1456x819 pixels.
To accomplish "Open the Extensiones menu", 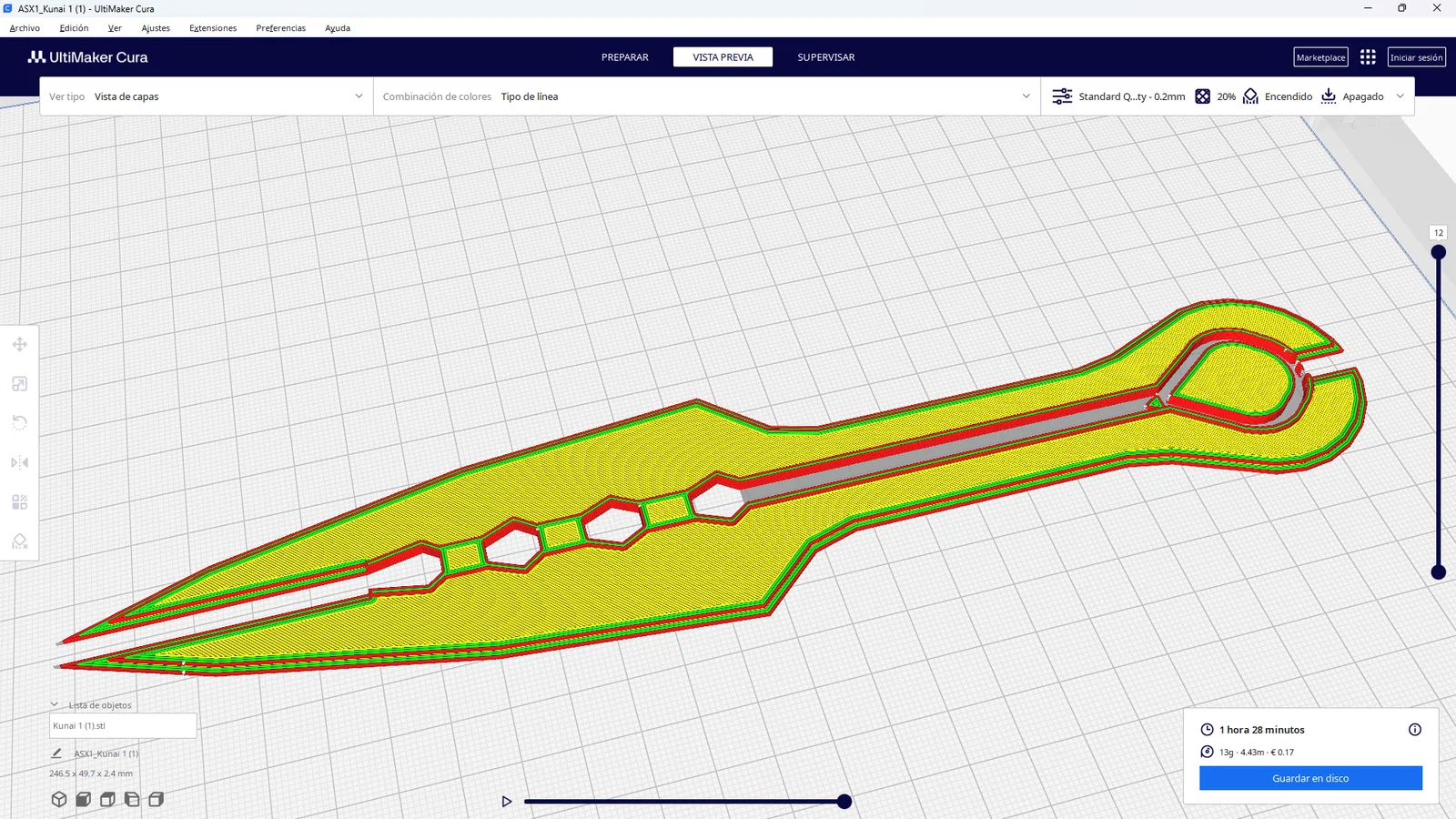I will [x=213, y=28].
